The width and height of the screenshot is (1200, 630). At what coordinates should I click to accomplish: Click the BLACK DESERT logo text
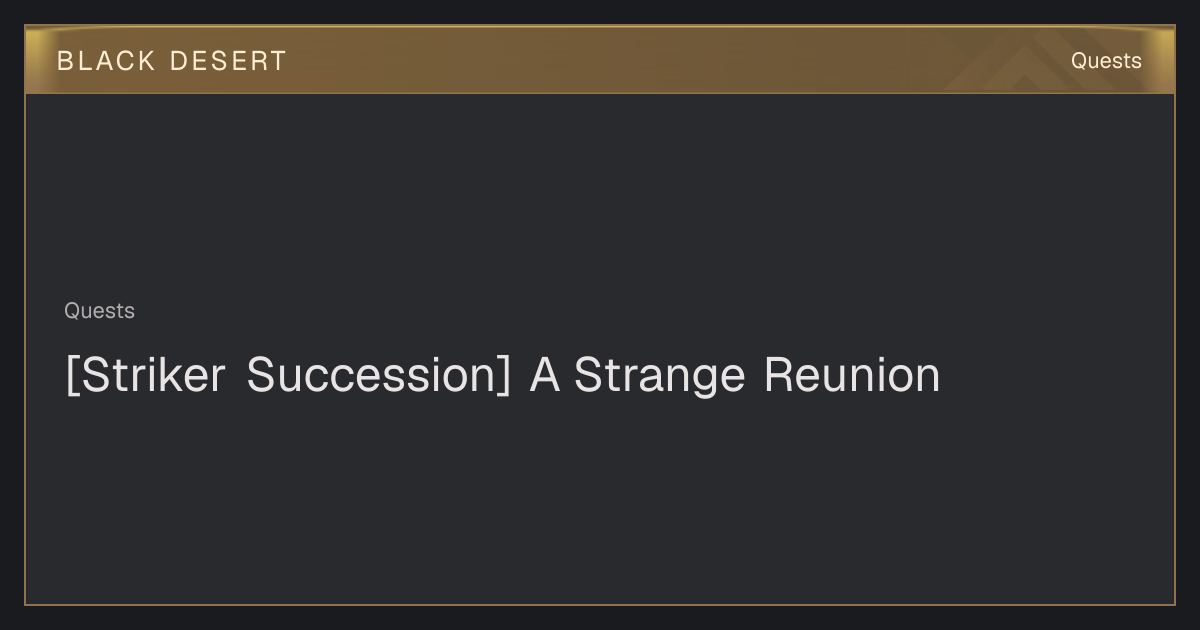[x=172, y=61]
